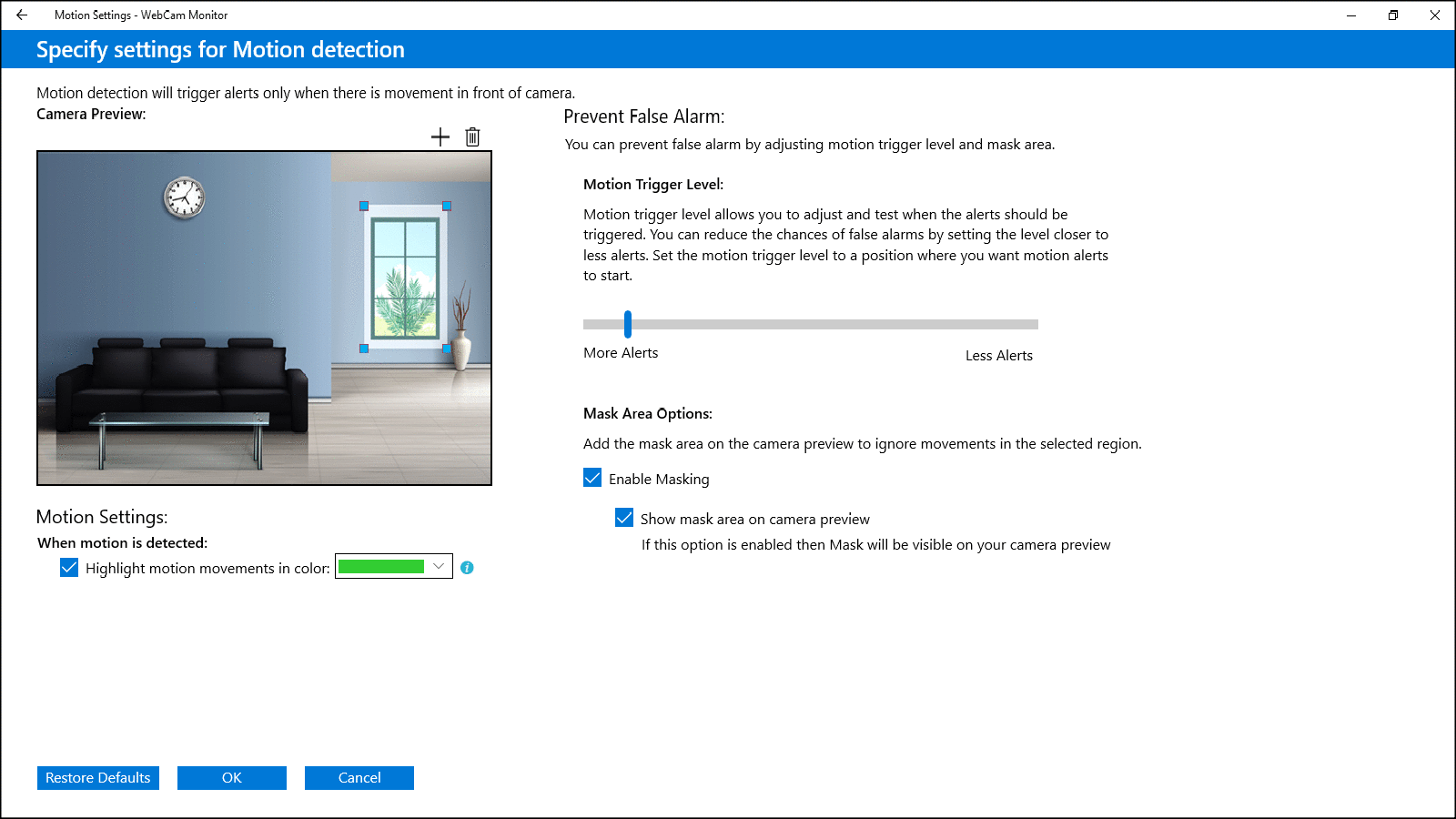Viewport: 1456px width, 819px height.
Task: Click the wall clock in camera preview
Action: [x=184, y=197]
